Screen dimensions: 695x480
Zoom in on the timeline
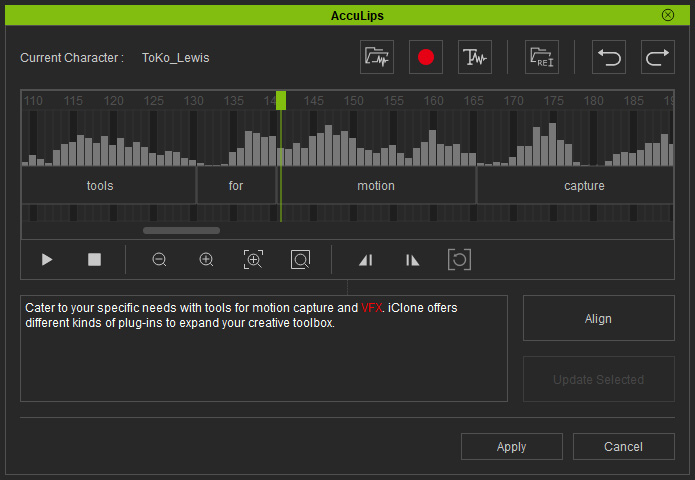206,260
